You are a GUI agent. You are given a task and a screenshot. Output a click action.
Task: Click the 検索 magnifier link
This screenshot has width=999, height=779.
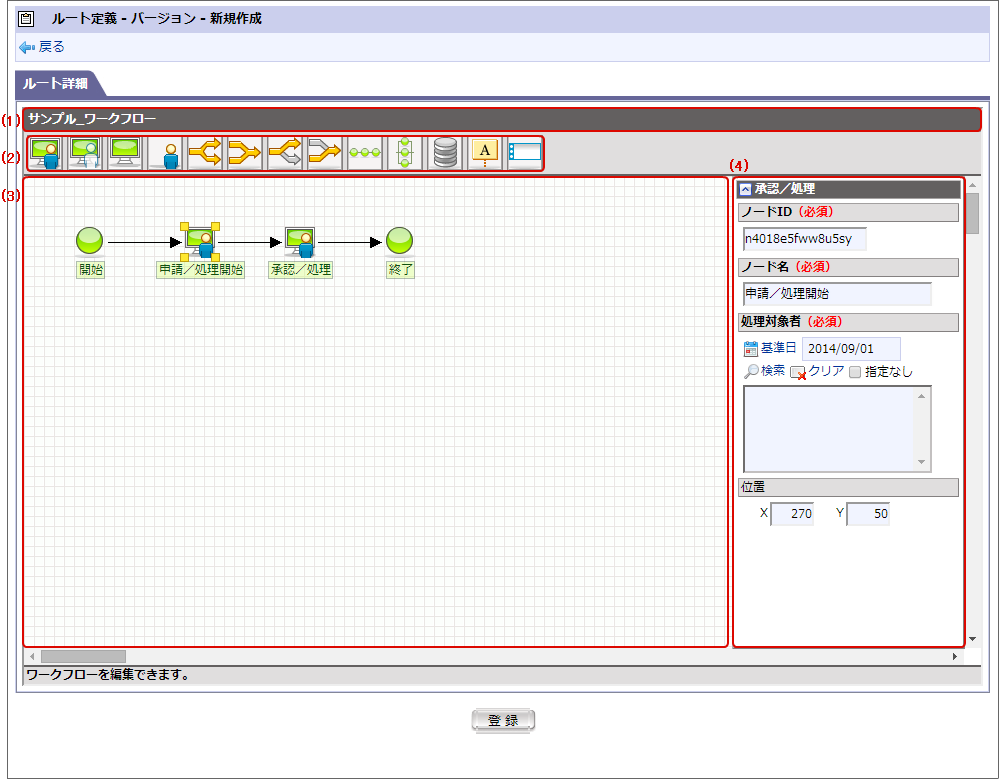point(765,371)
